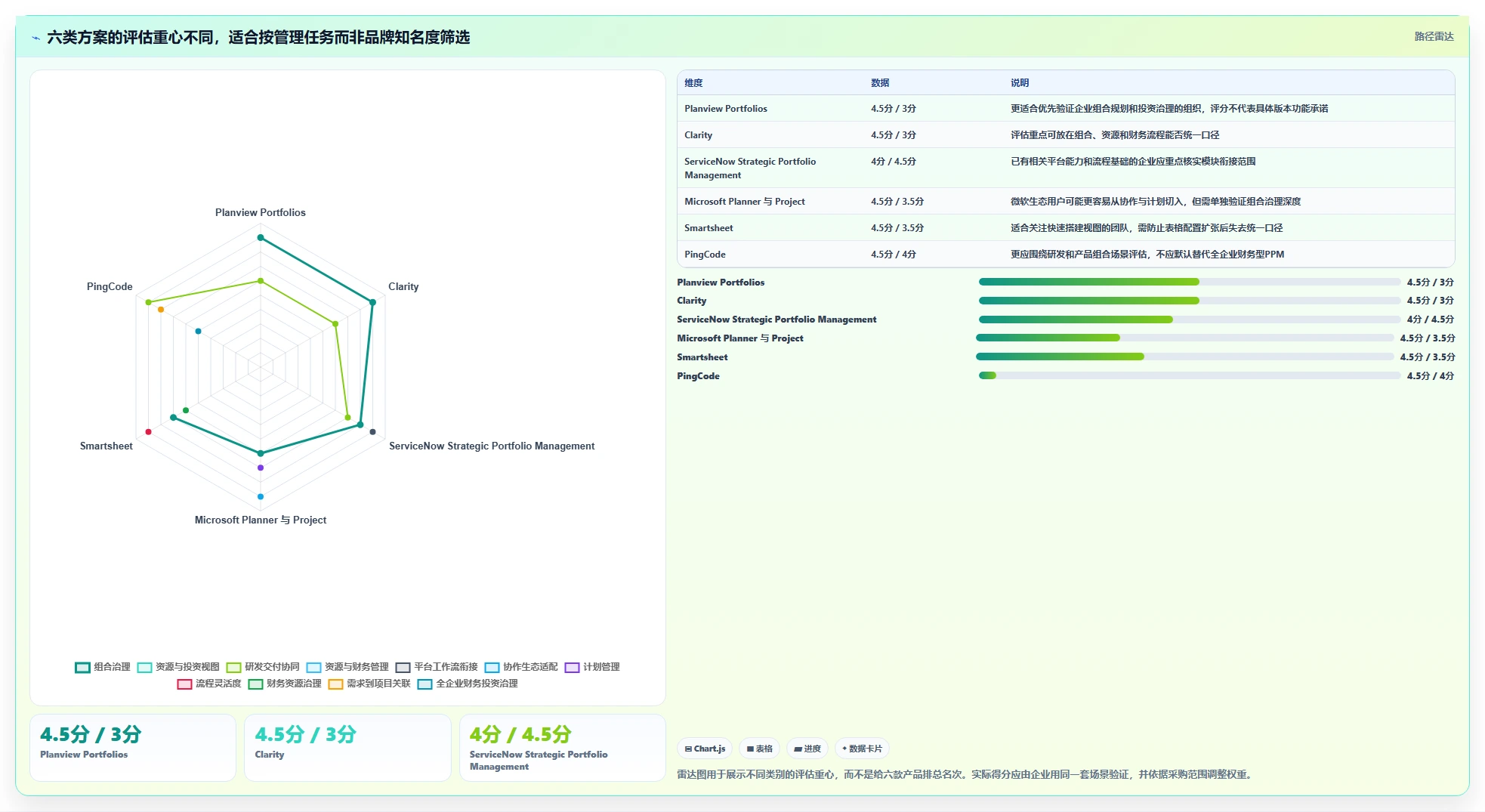Toggle the 资源与财务管理 legend series
Viewport: 1485px width, 812px height.
click(347, 667)
